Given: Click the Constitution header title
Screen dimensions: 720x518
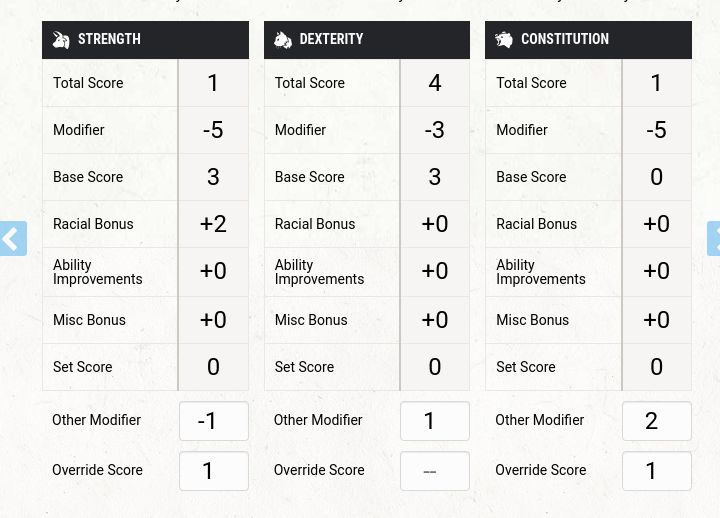Looking at the screenshot, I should click(x=564, y=40).
